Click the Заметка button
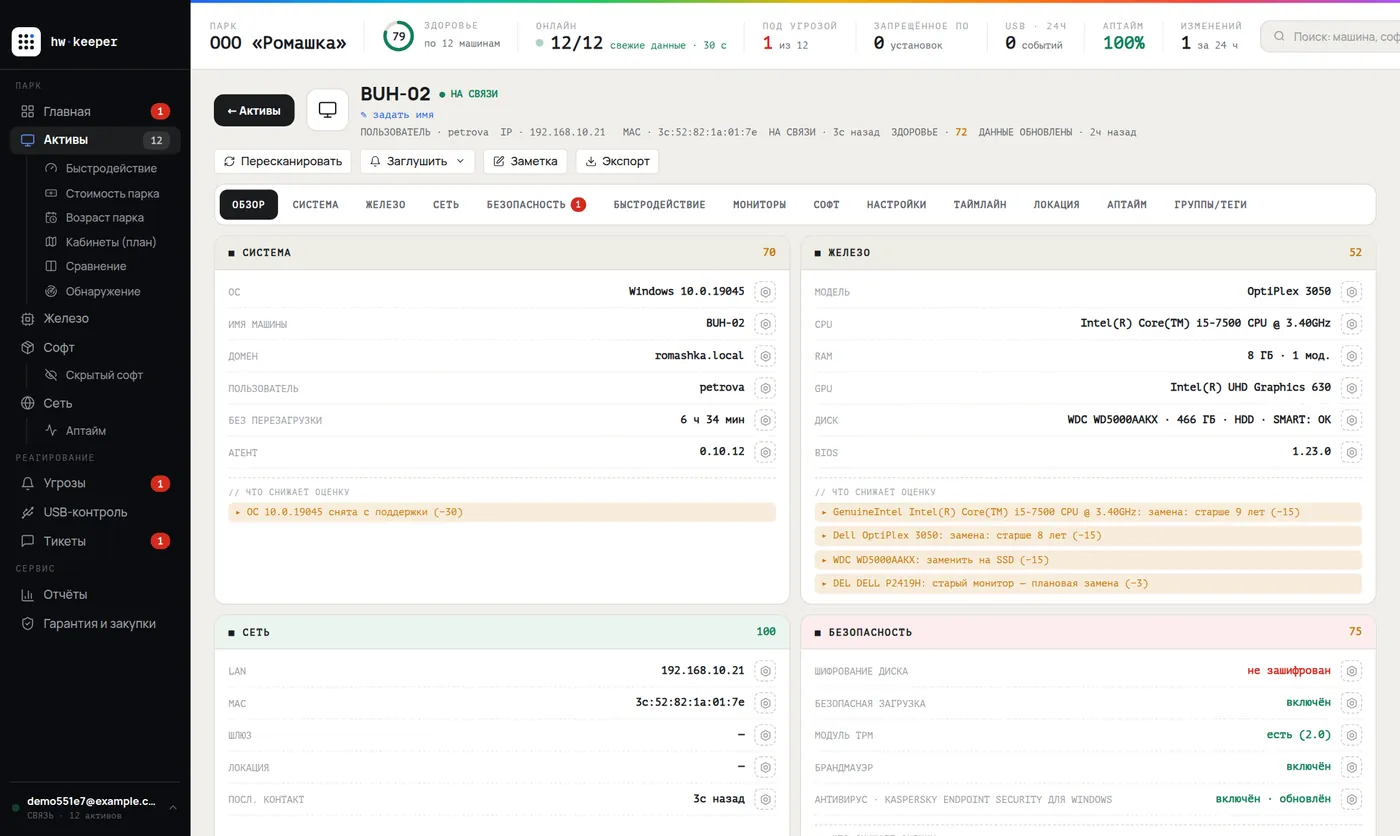Image resolution: width=1400 pixels, height=836 pixels. (525, 161)
